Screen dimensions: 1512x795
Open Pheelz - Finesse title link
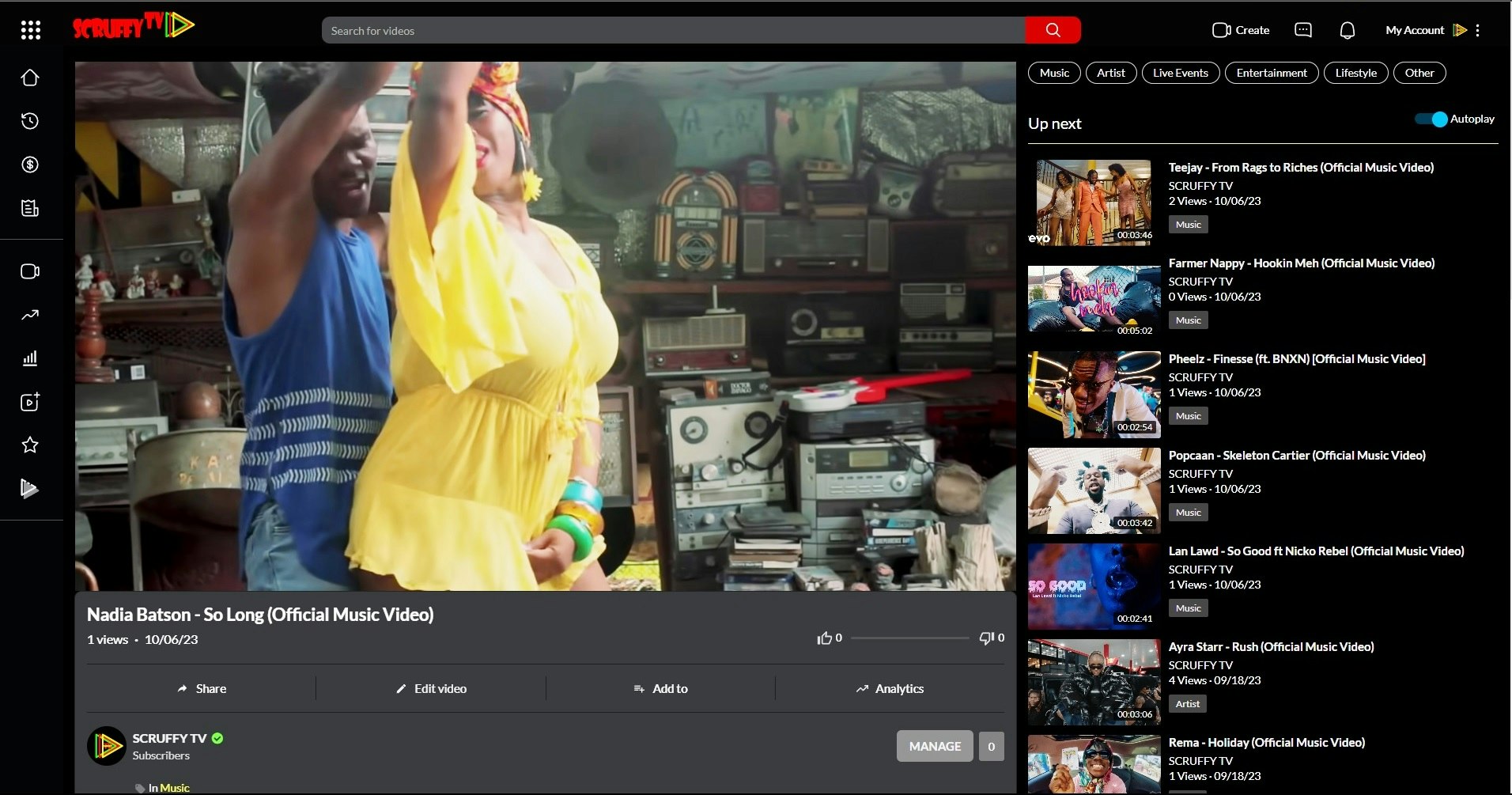[1297, 358]
